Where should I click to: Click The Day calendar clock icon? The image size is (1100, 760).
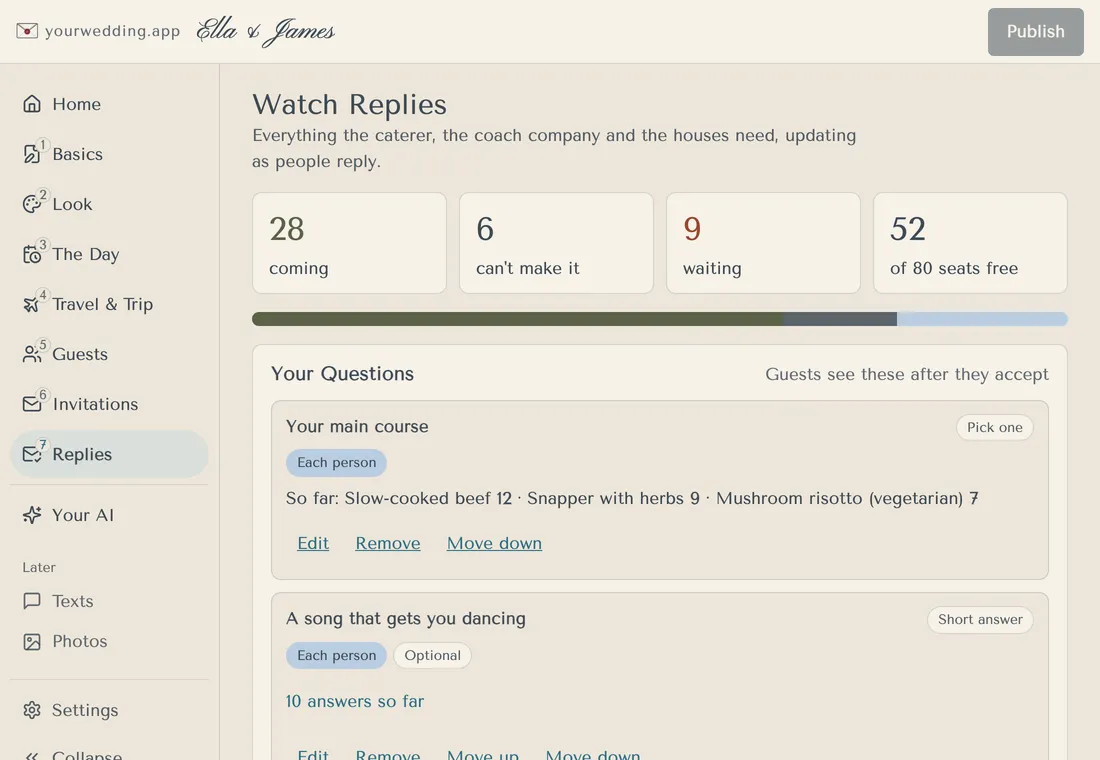32,254
